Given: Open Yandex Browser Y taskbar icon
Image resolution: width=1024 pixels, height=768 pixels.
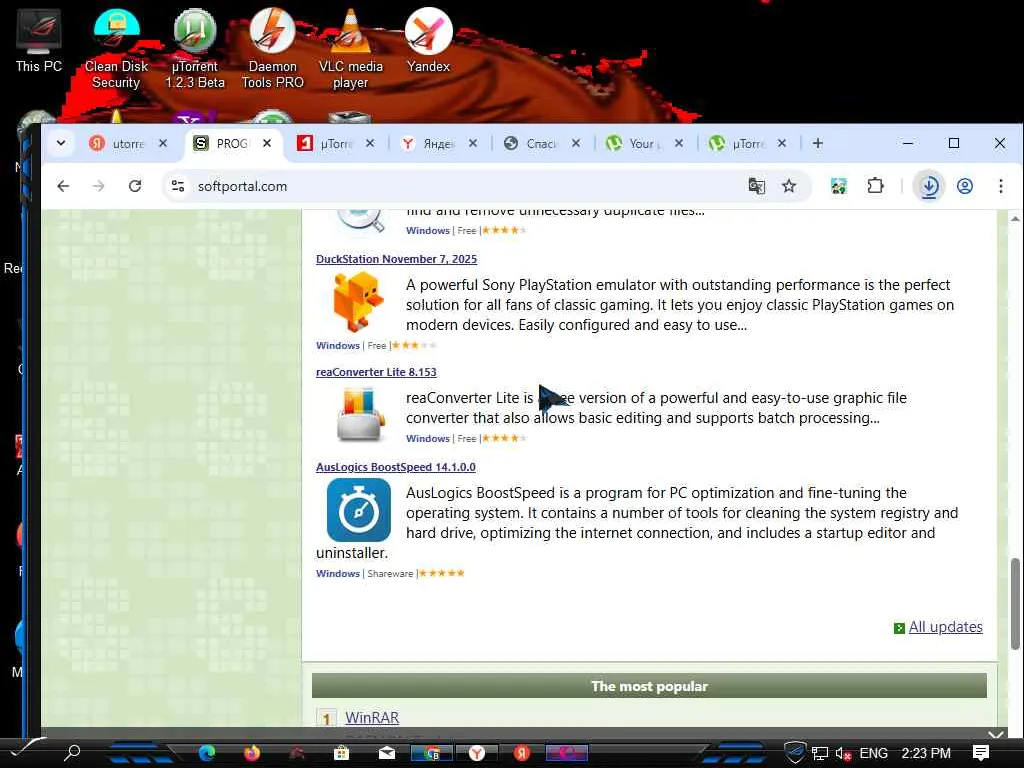Looking at the screenshot, I should pos(477,753).
